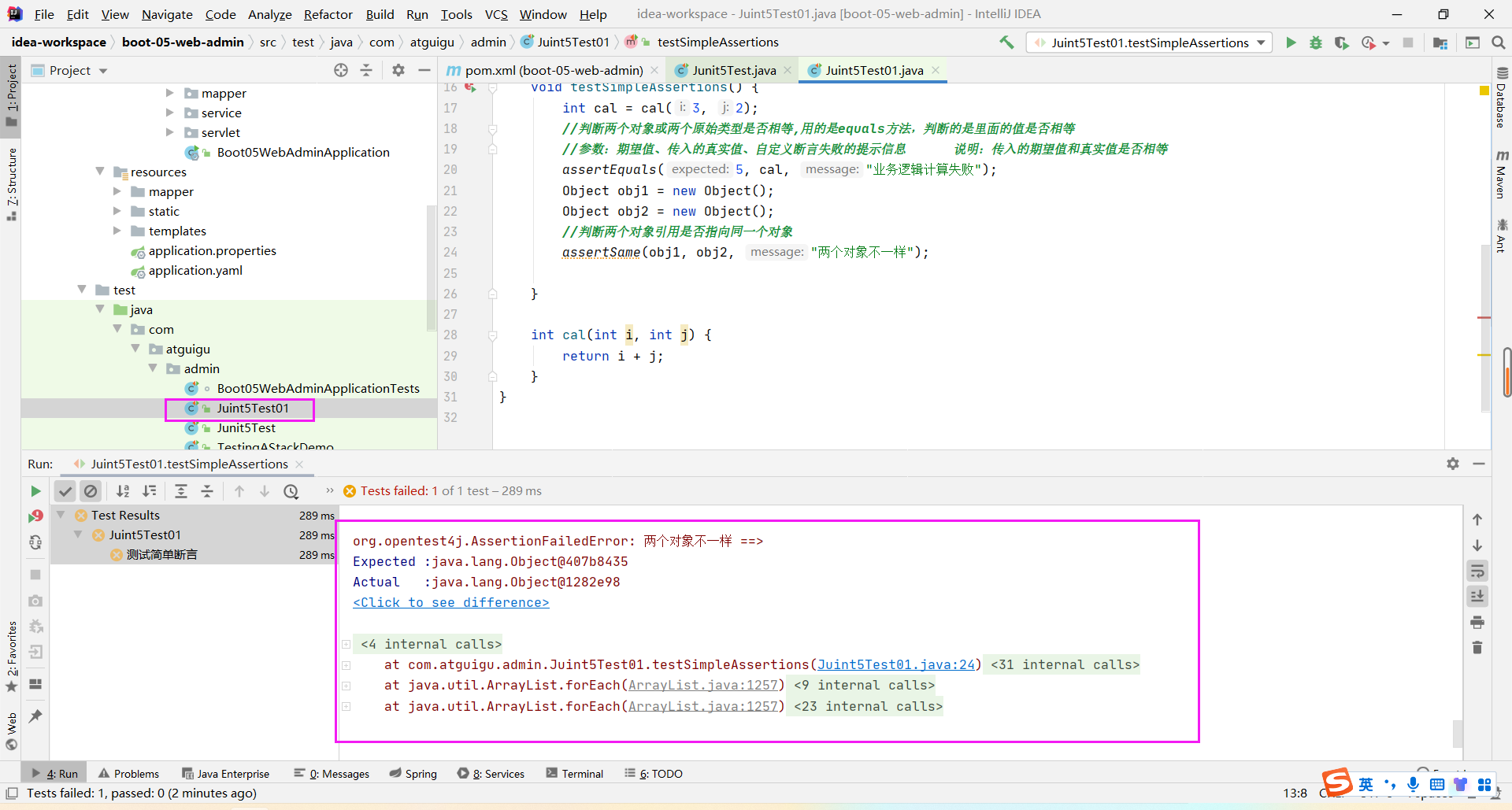Open the Refactor menu
Screen dimensions: 1512x810
click(x=328, y=14)
